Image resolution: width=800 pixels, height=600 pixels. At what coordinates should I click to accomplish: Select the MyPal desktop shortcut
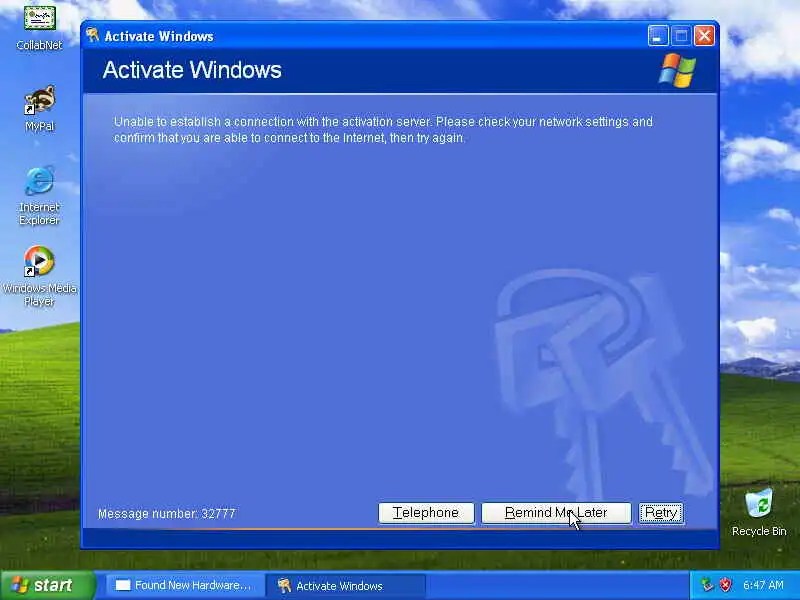click(x=39, y=108)
